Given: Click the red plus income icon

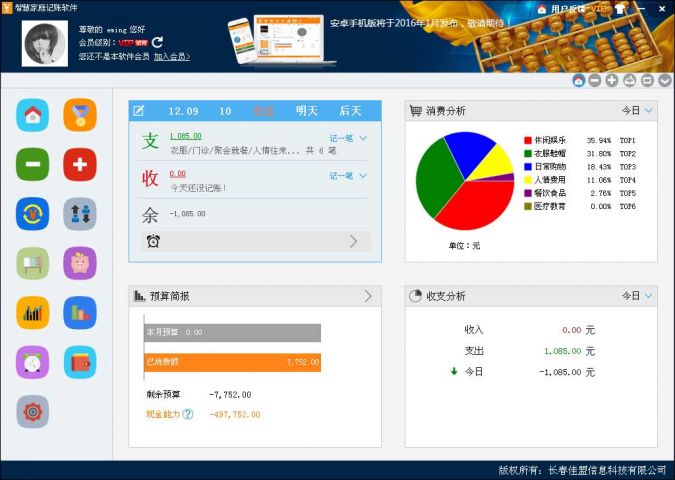Looking at the screenshot, I should coord(80,164).
